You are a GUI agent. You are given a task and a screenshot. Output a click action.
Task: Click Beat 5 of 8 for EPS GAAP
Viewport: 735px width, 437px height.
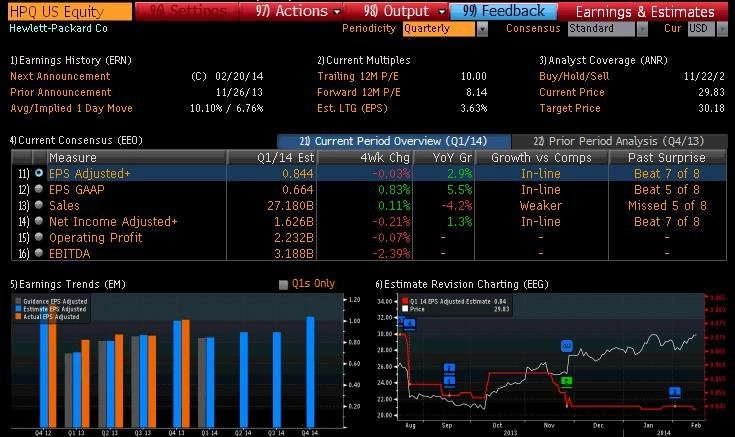667,189
